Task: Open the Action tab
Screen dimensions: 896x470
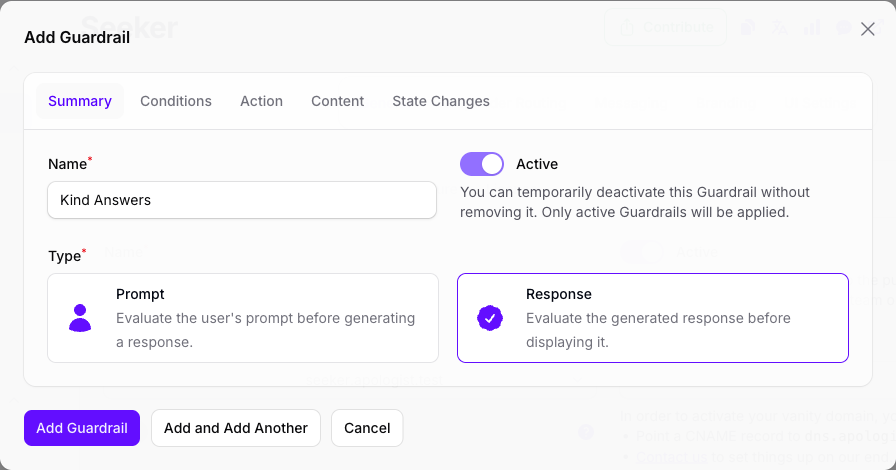Action: (261, 101)
